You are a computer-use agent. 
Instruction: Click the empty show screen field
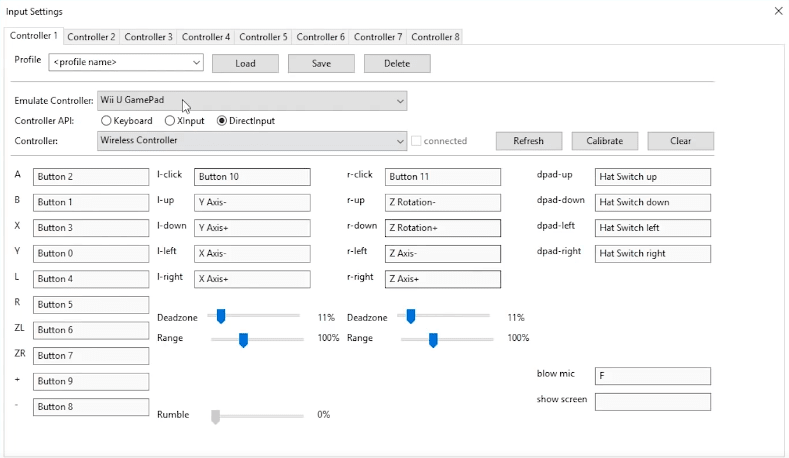coord(652,402)
